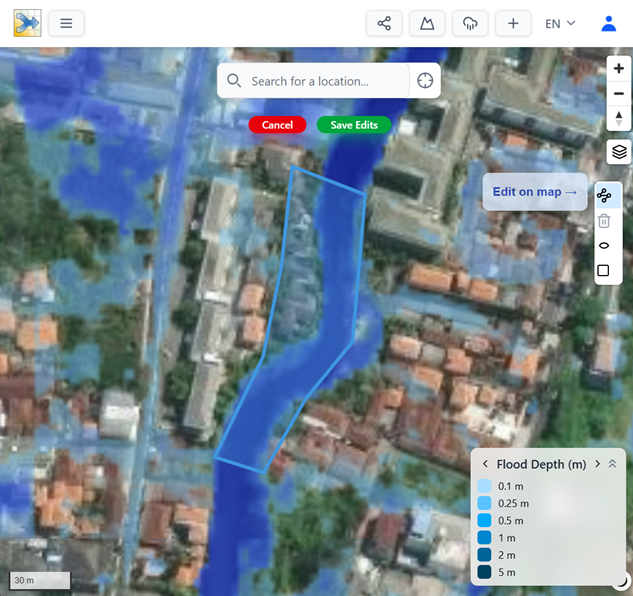
Task: Select the rectangle draw tool
Action: click(x=604, y=271)
